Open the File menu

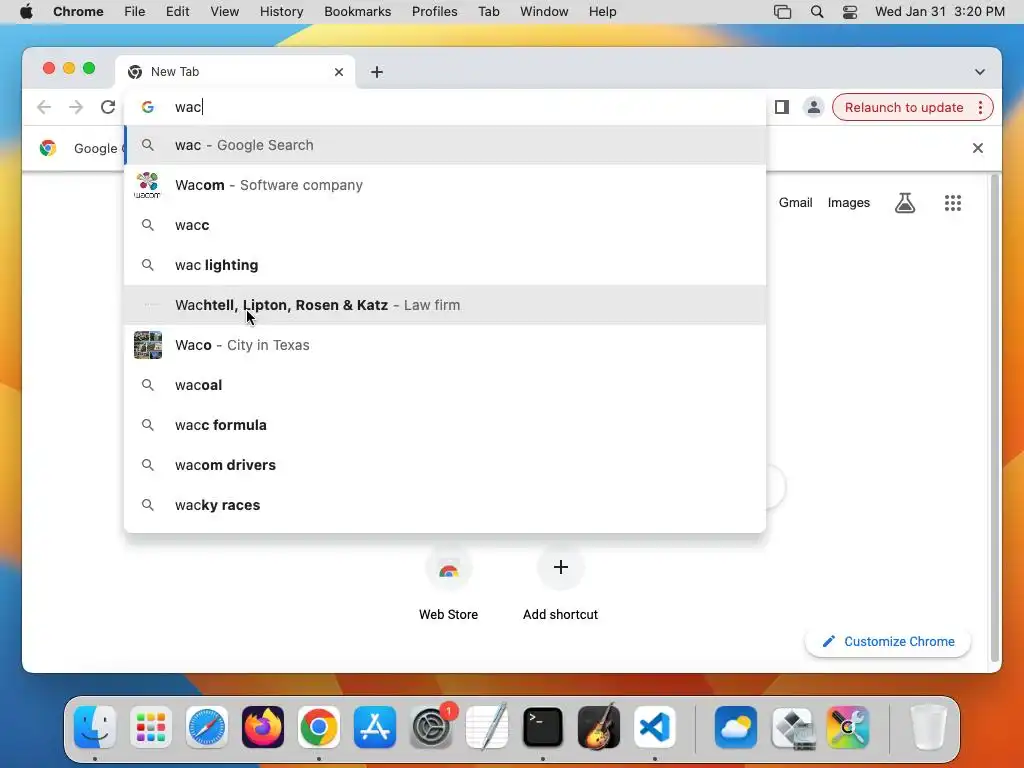tap(135, 12)
